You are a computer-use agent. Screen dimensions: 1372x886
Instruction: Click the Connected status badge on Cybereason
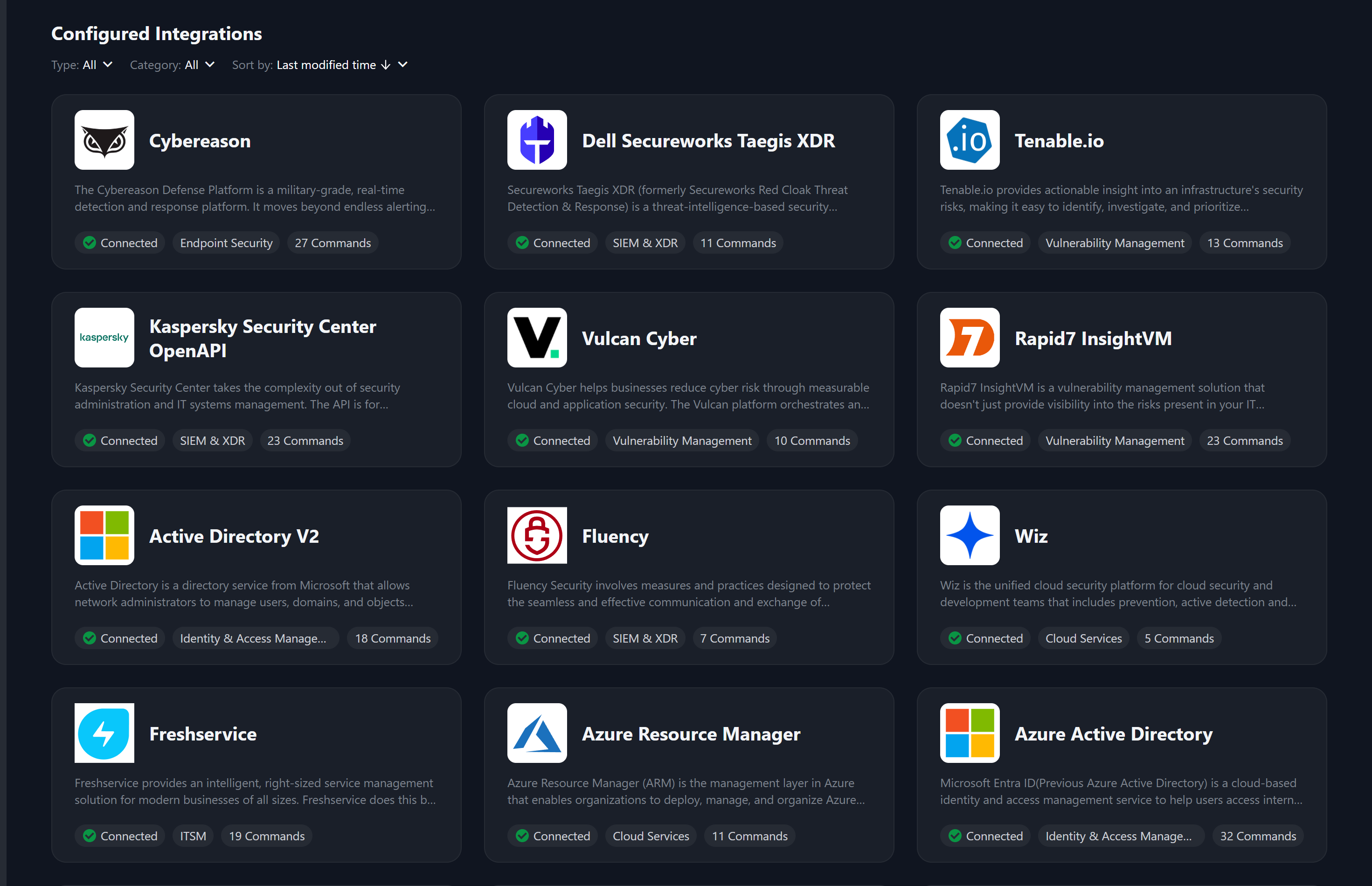coord(120,243)
